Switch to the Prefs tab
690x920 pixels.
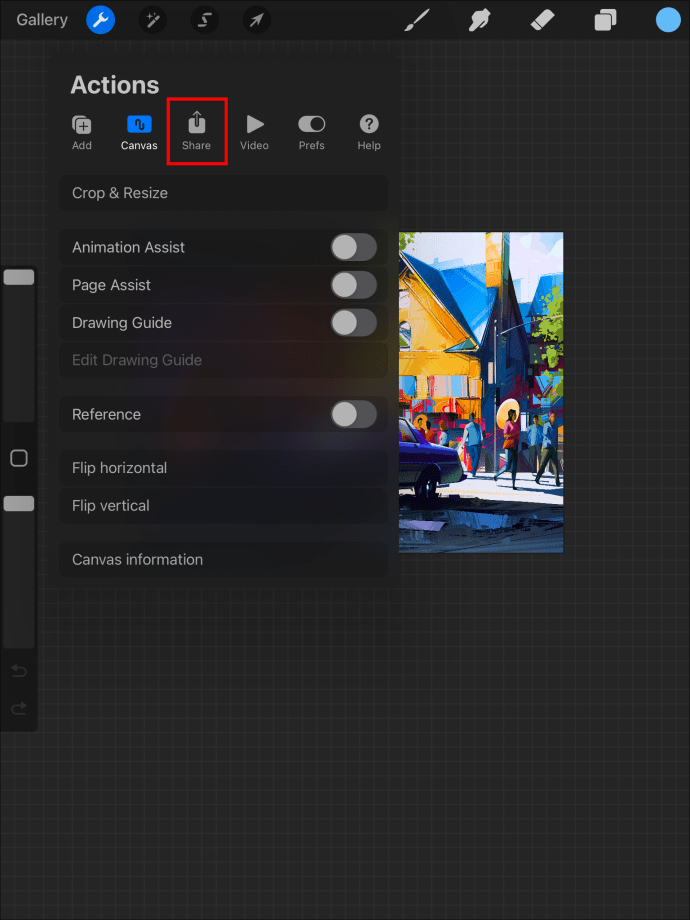(312, 133)
